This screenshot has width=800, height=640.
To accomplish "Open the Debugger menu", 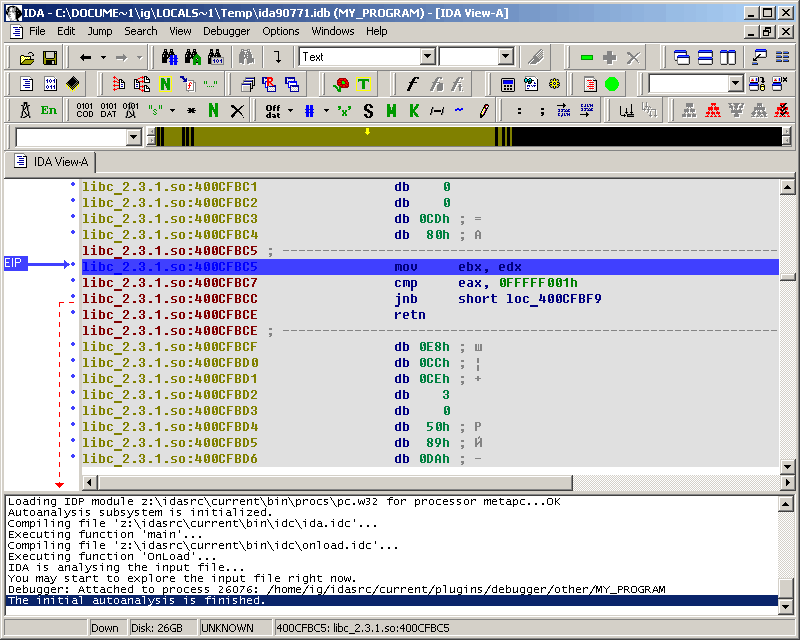I will 226,31.
